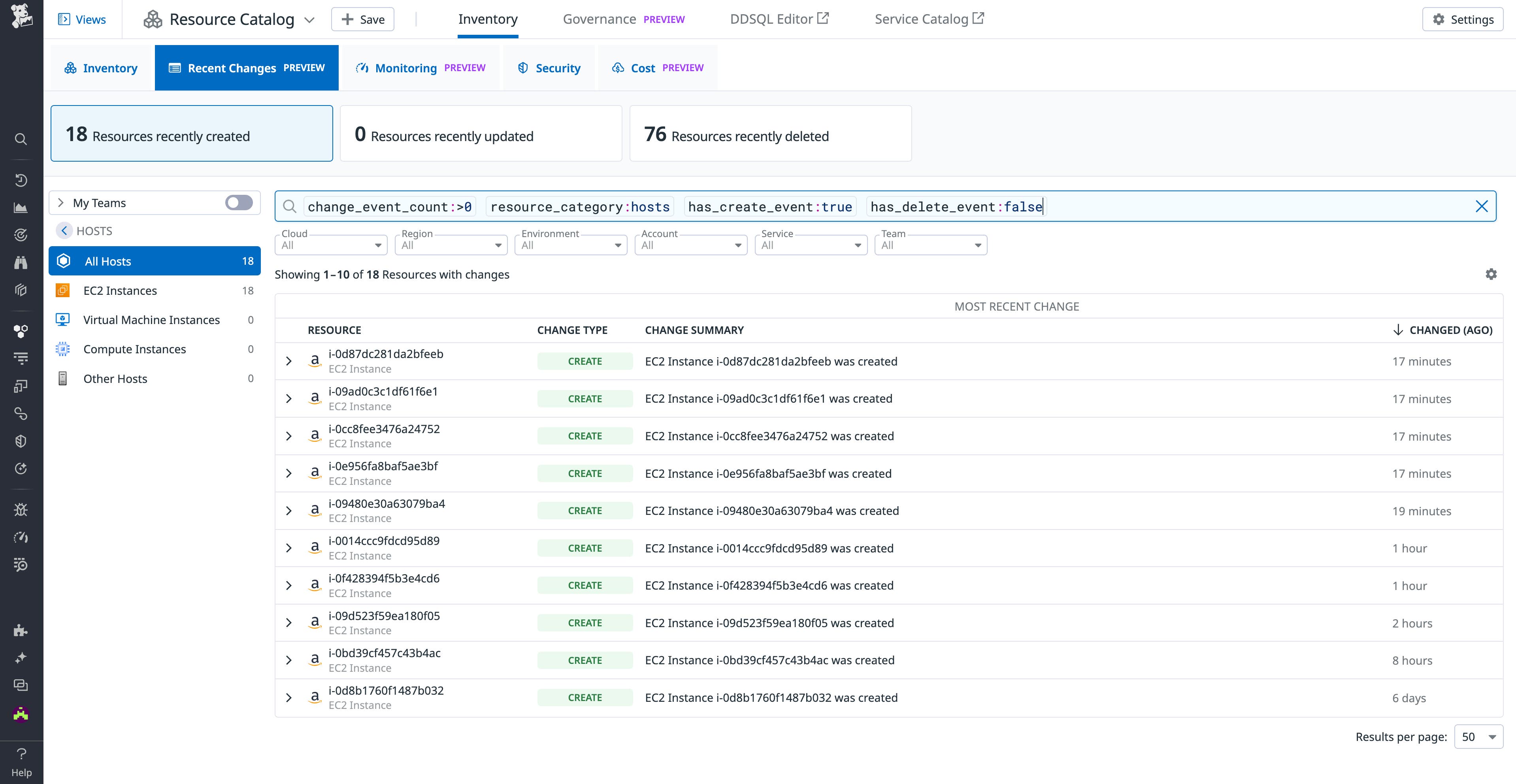Select the Resources recently deleted card
Image resolution: width=1516 pixels, height=784 pixels.
tap(770, 134)
